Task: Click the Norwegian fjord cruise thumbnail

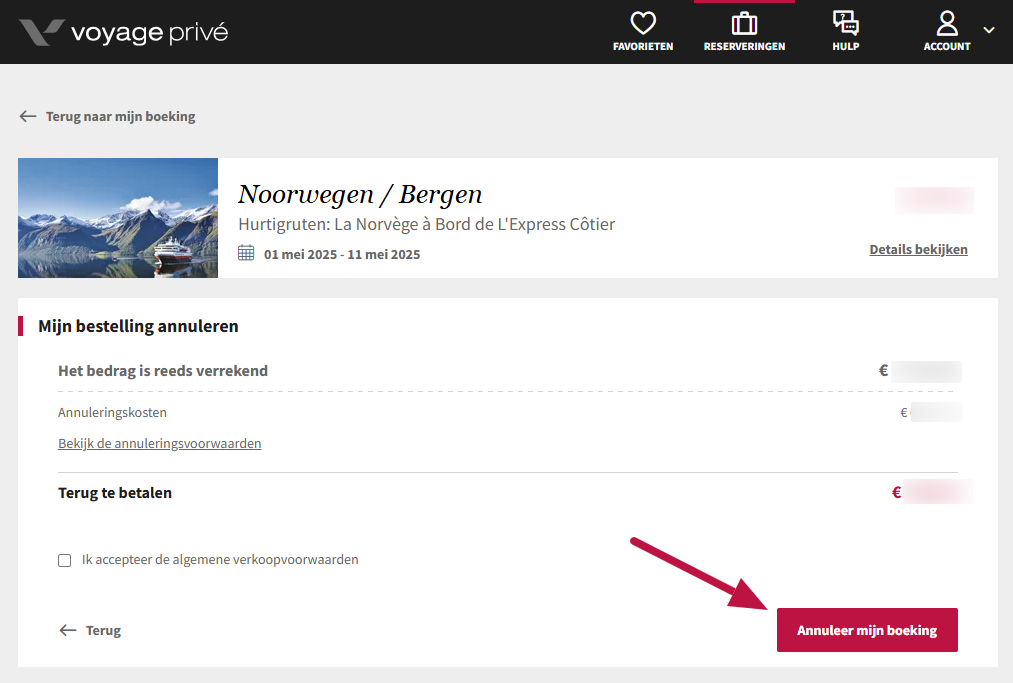Action: (x=118, y=218)
